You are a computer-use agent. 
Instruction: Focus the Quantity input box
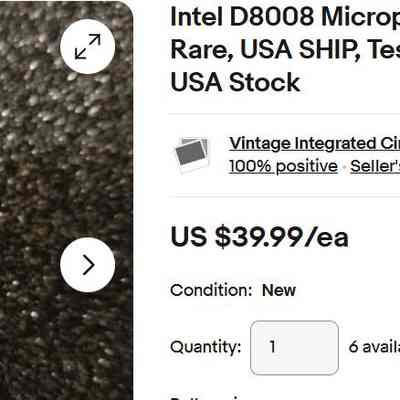[x=294, y=348]
